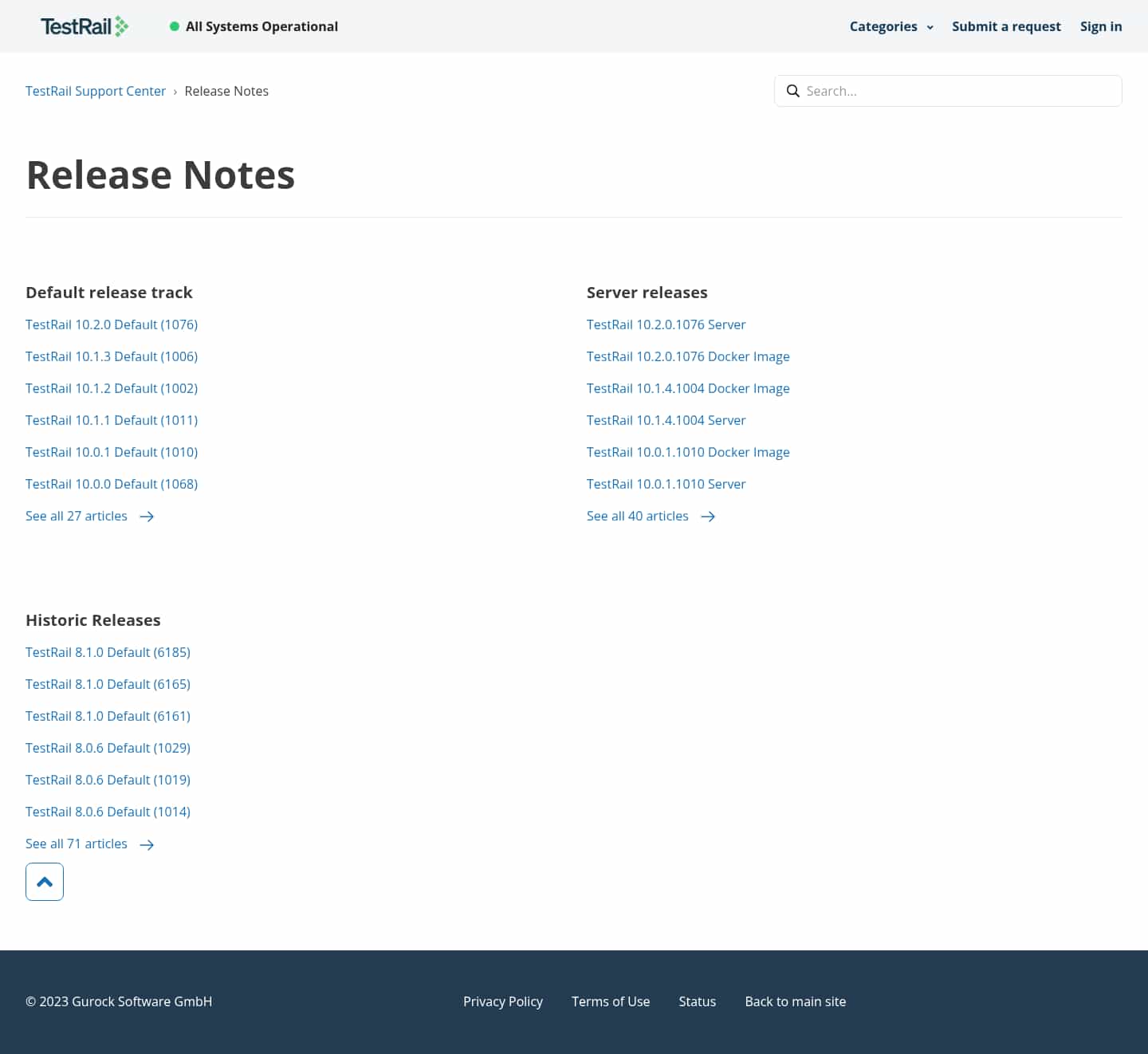Click the arrow beside 'See all 40 articles'

coord(708,517)
